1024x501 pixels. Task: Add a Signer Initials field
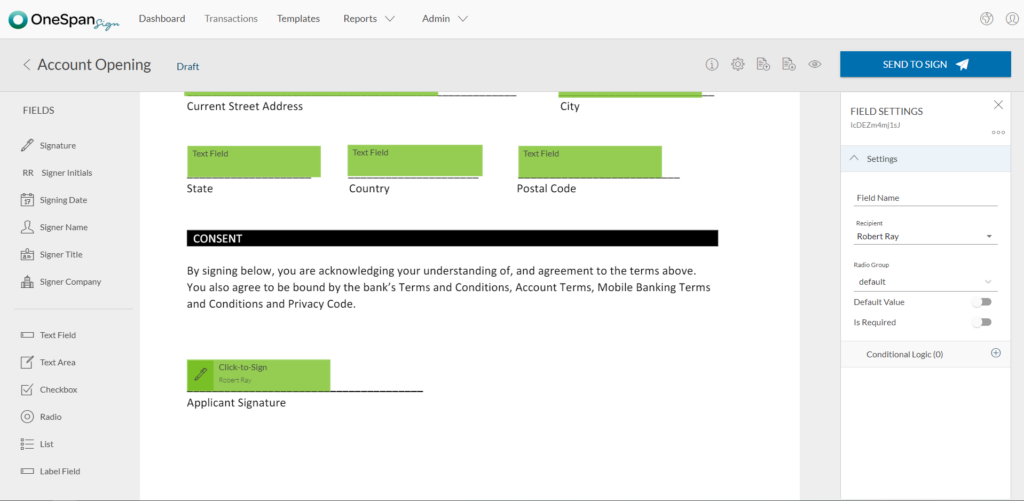[x=65, y=173]
